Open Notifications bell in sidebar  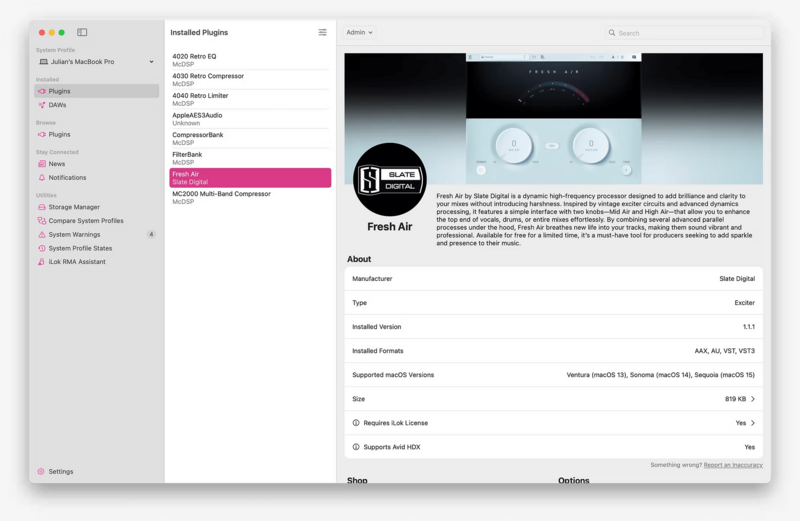point(41,178)
